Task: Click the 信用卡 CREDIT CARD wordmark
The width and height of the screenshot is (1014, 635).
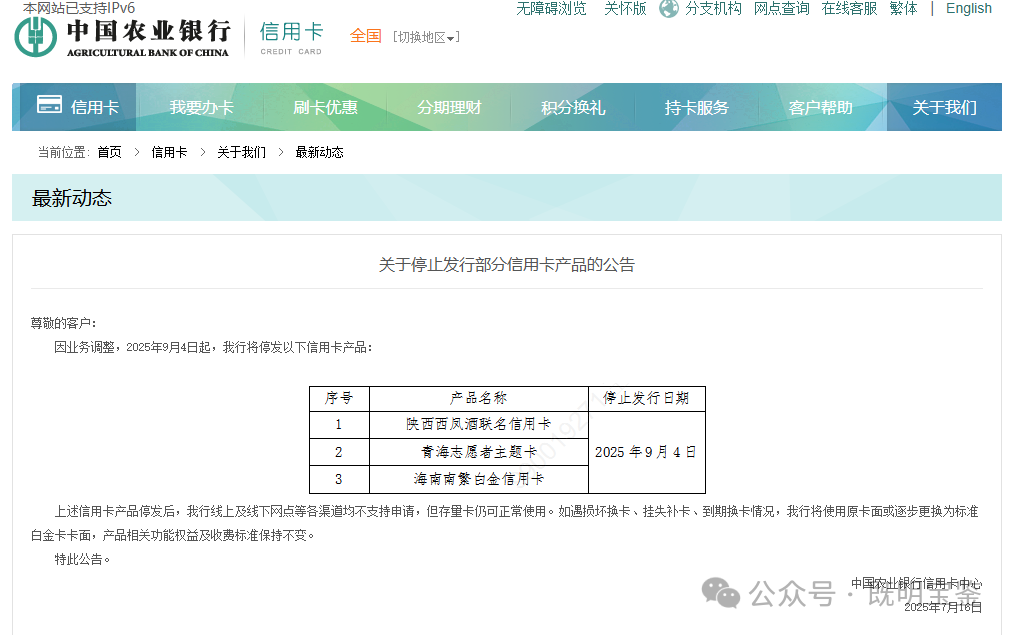Action: pos(290,38)
